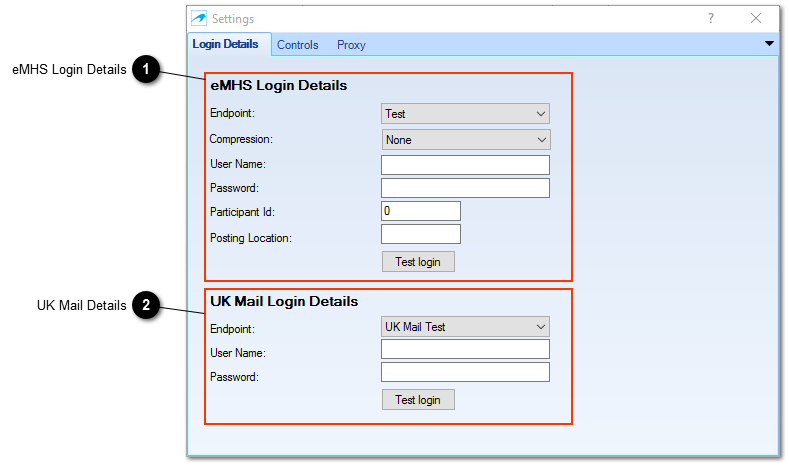
Task: Click the Participant Id label
Action: pos(243,212)
